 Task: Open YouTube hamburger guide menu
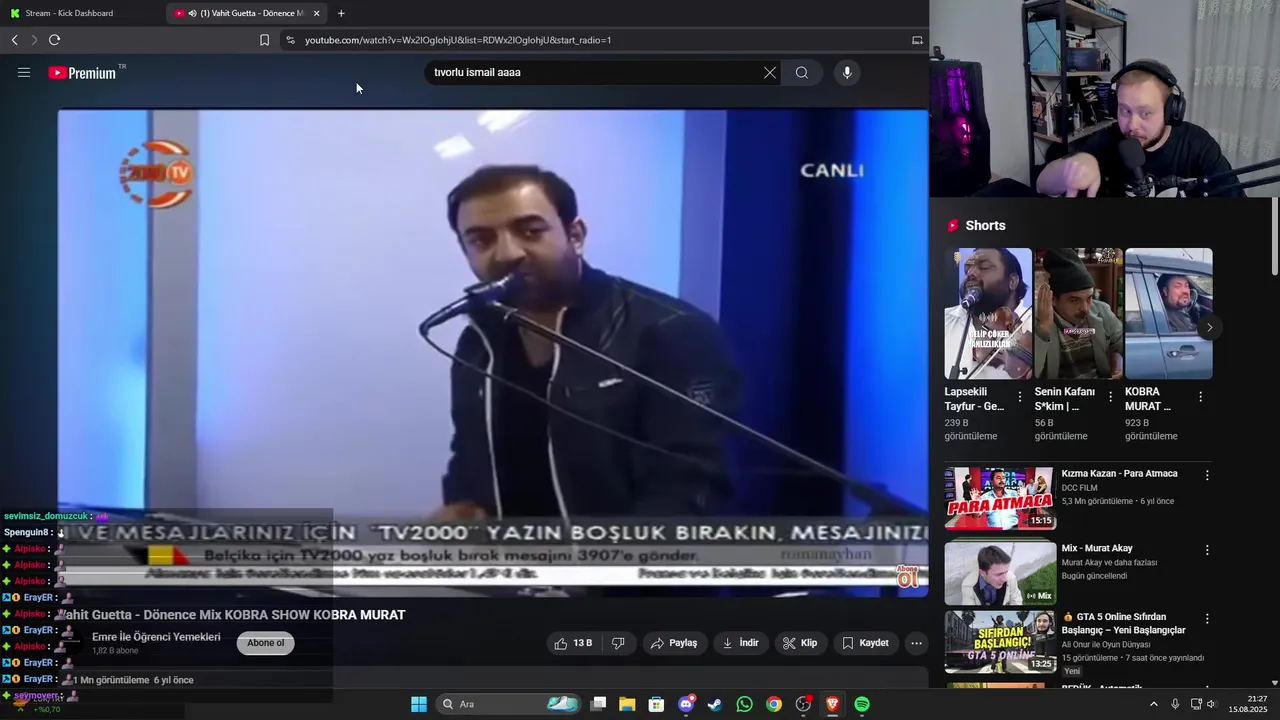(x=24, y=73)
